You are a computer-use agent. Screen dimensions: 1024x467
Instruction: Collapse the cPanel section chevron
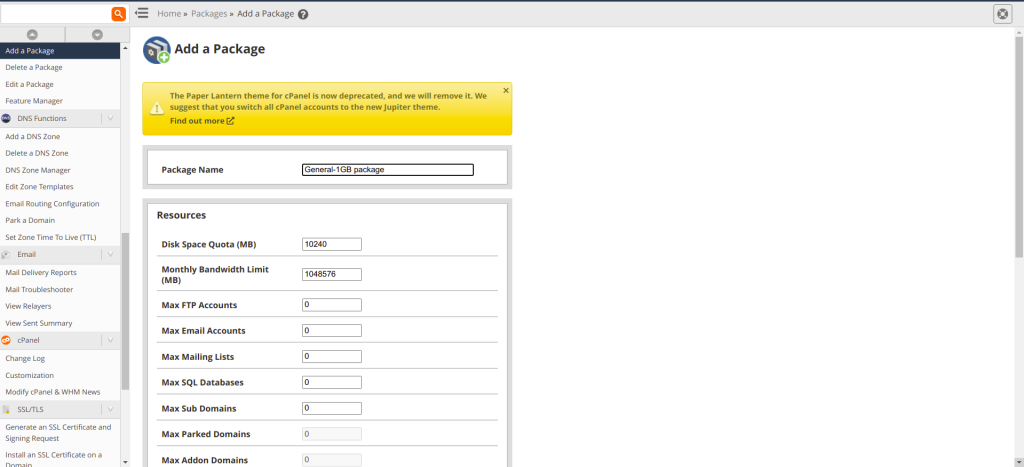click(x=110, y=340)
